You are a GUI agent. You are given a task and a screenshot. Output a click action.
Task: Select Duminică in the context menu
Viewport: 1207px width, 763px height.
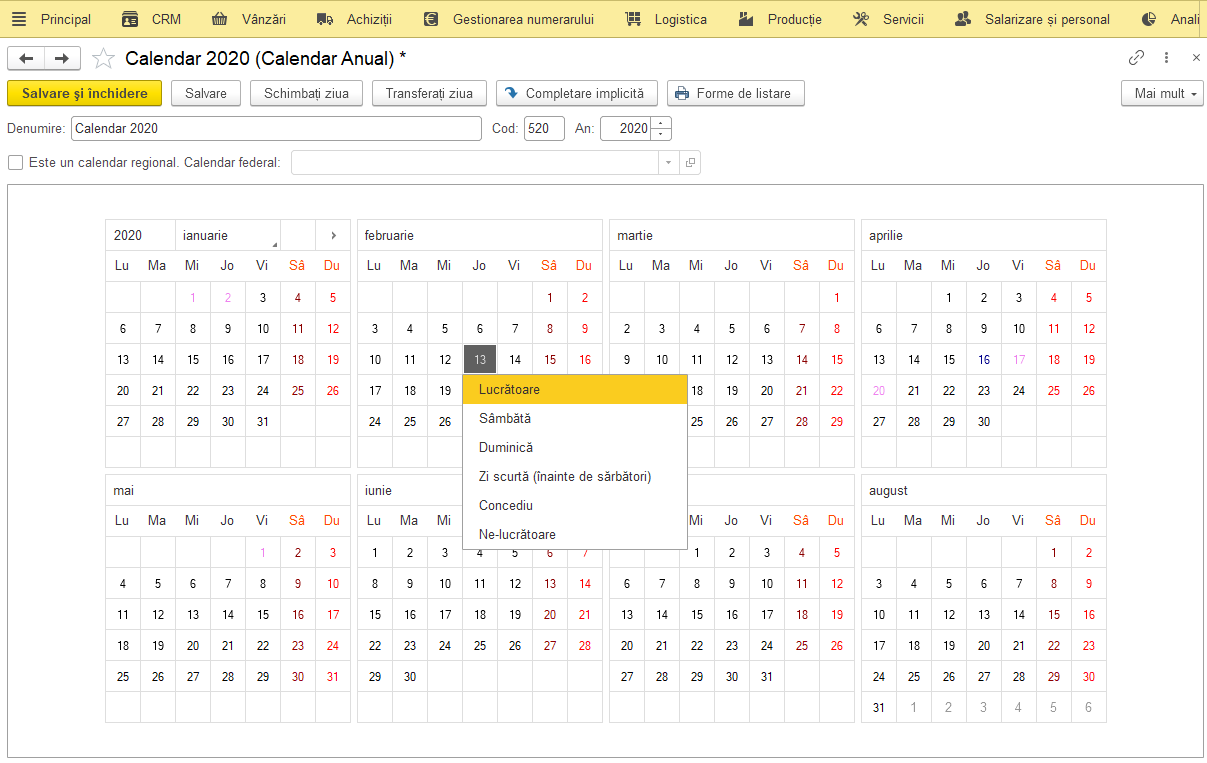coord(575,447)
